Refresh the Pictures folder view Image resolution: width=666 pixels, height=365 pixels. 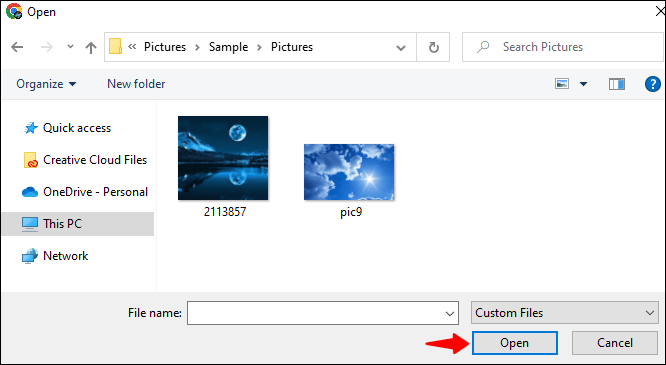point(433,47)
